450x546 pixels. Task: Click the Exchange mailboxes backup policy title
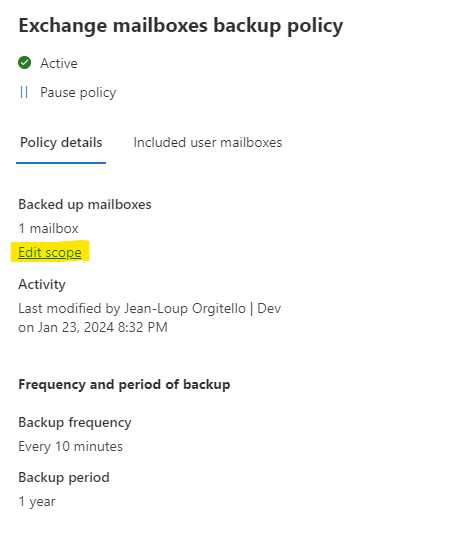(181, 26)
